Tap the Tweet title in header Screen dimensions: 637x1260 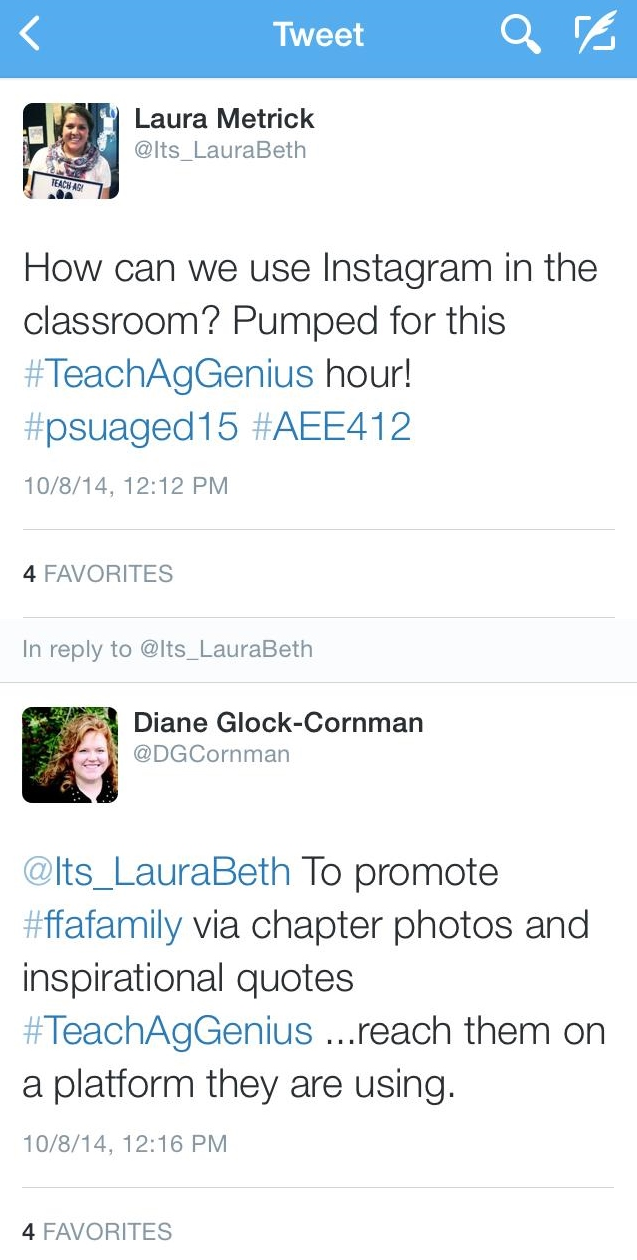319,35
